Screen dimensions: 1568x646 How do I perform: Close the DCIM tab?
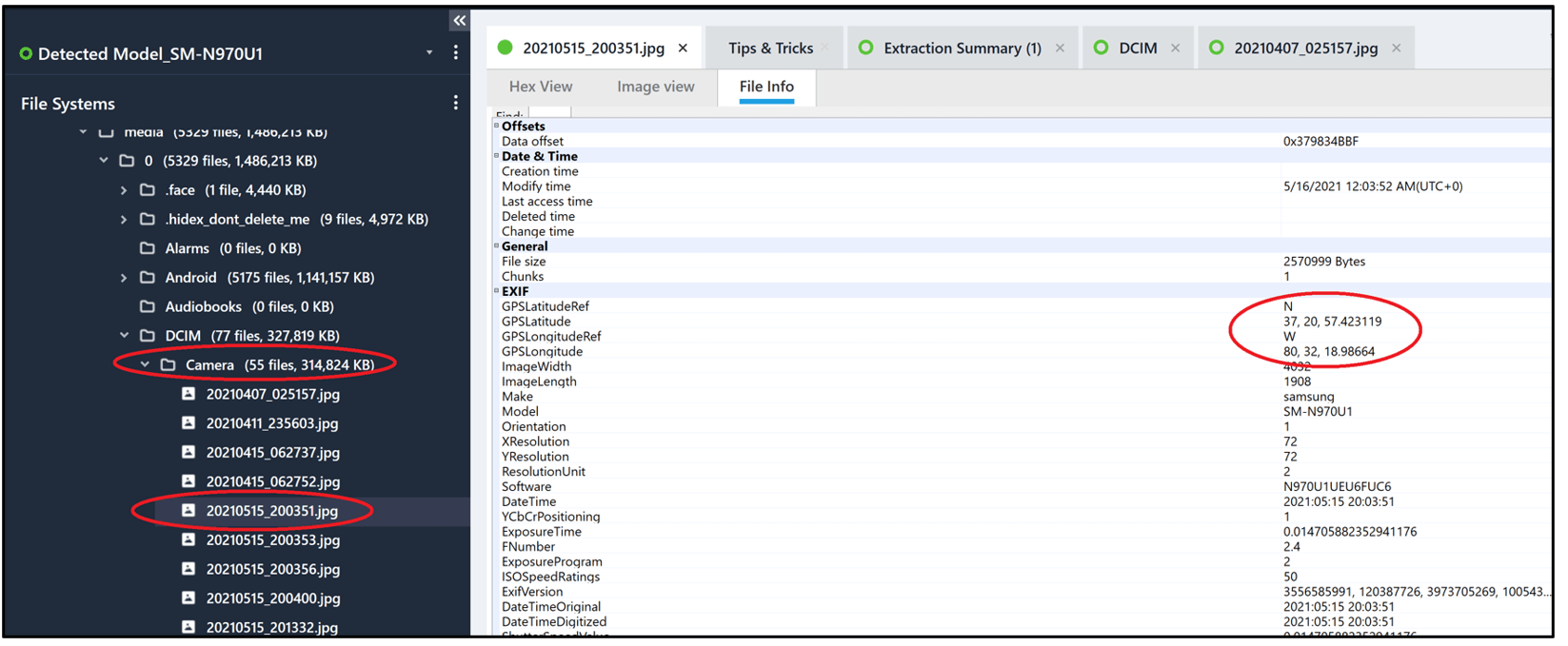(x=1175, y=48)
